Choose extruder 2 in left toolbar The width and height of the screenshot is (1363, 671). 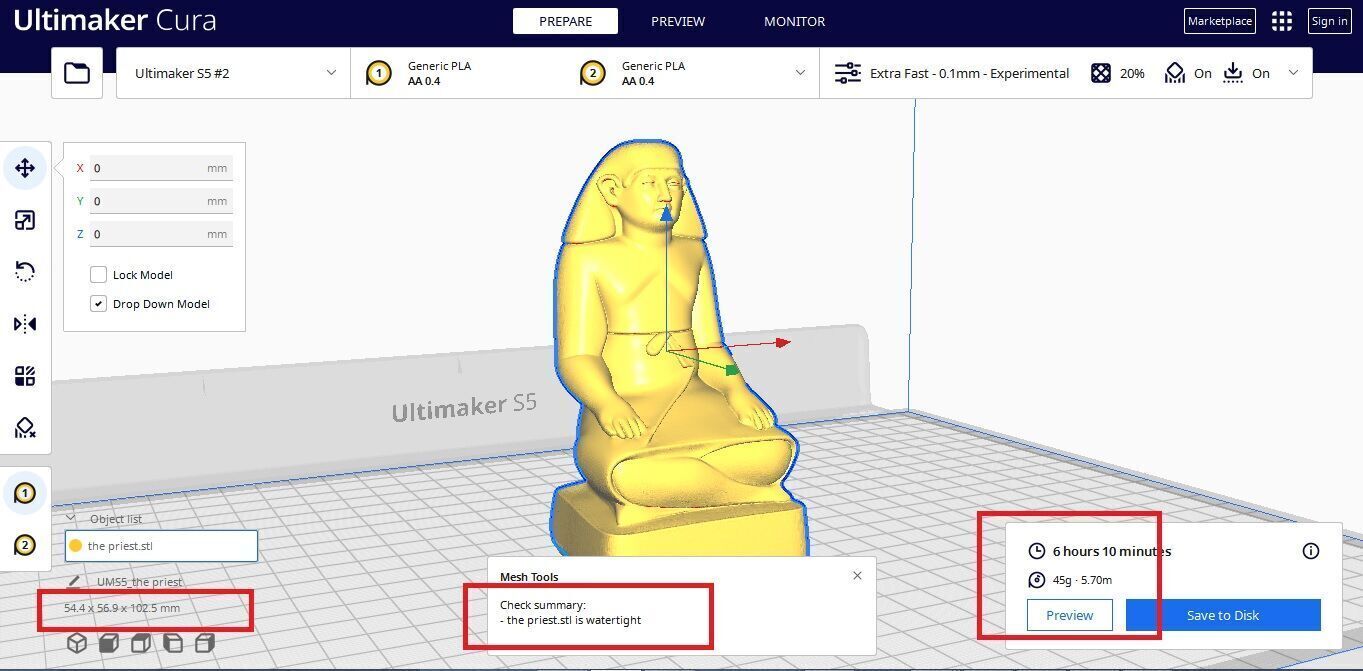(x=25, y=545)
